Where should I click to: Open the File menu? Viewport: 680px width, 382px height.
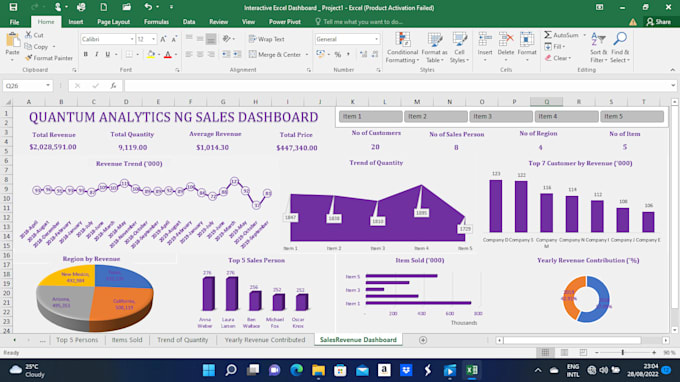pyautogui.click(x=14, y=22)
